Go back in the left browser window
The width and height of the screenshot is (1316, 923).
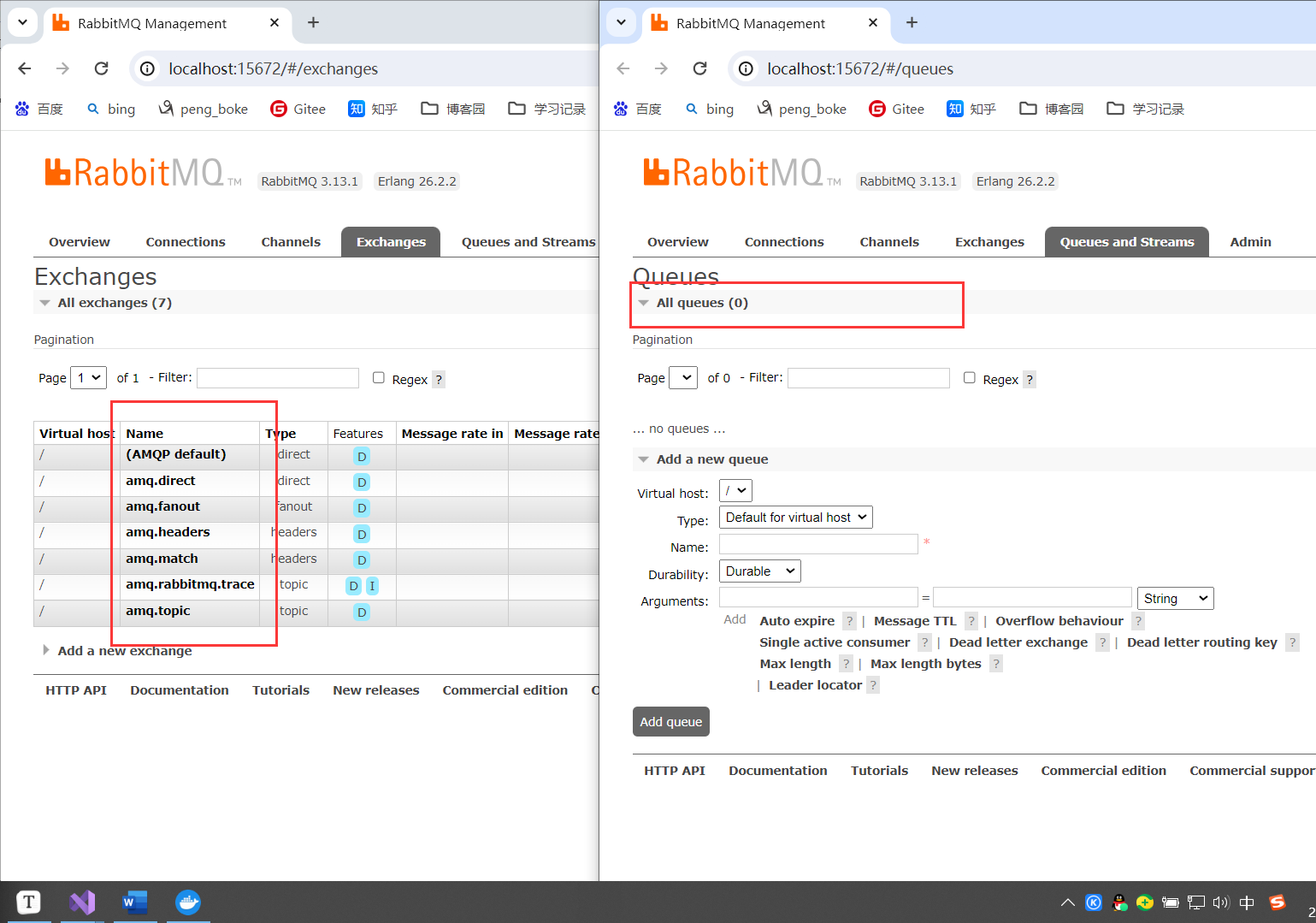tap(24, 68)
